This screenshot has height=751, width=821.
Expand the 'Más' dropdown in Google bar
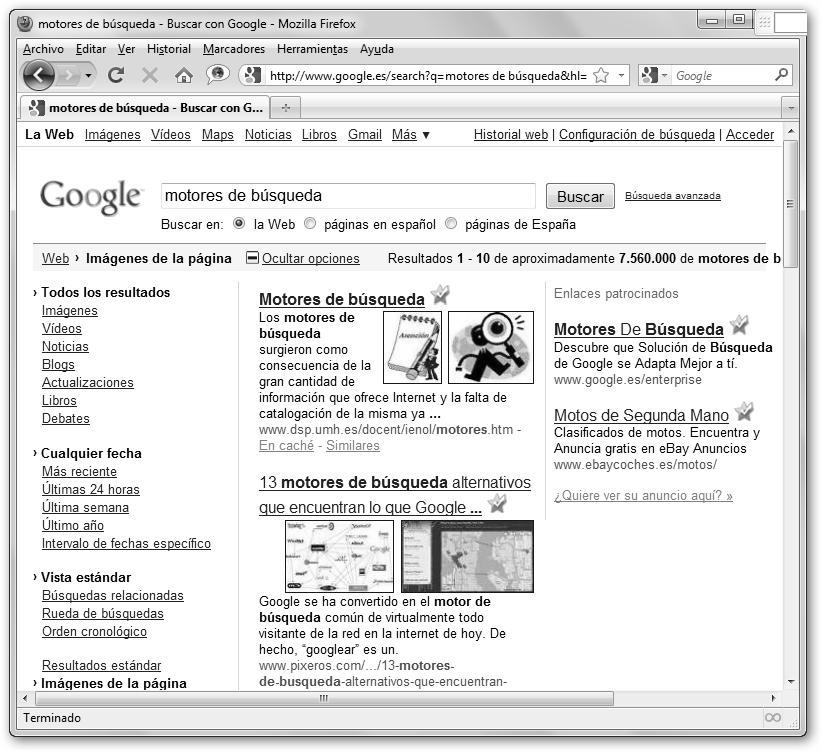click(411, 135)
